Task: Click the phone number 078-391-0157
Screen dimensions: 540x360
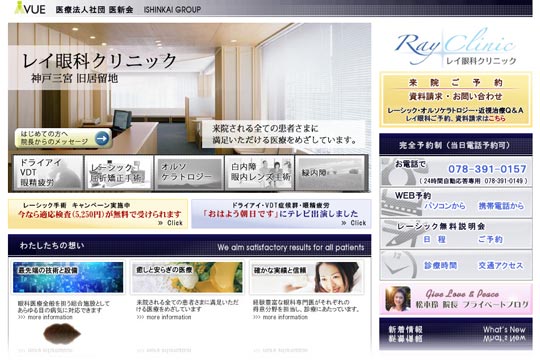Action: tap(487, 169)
